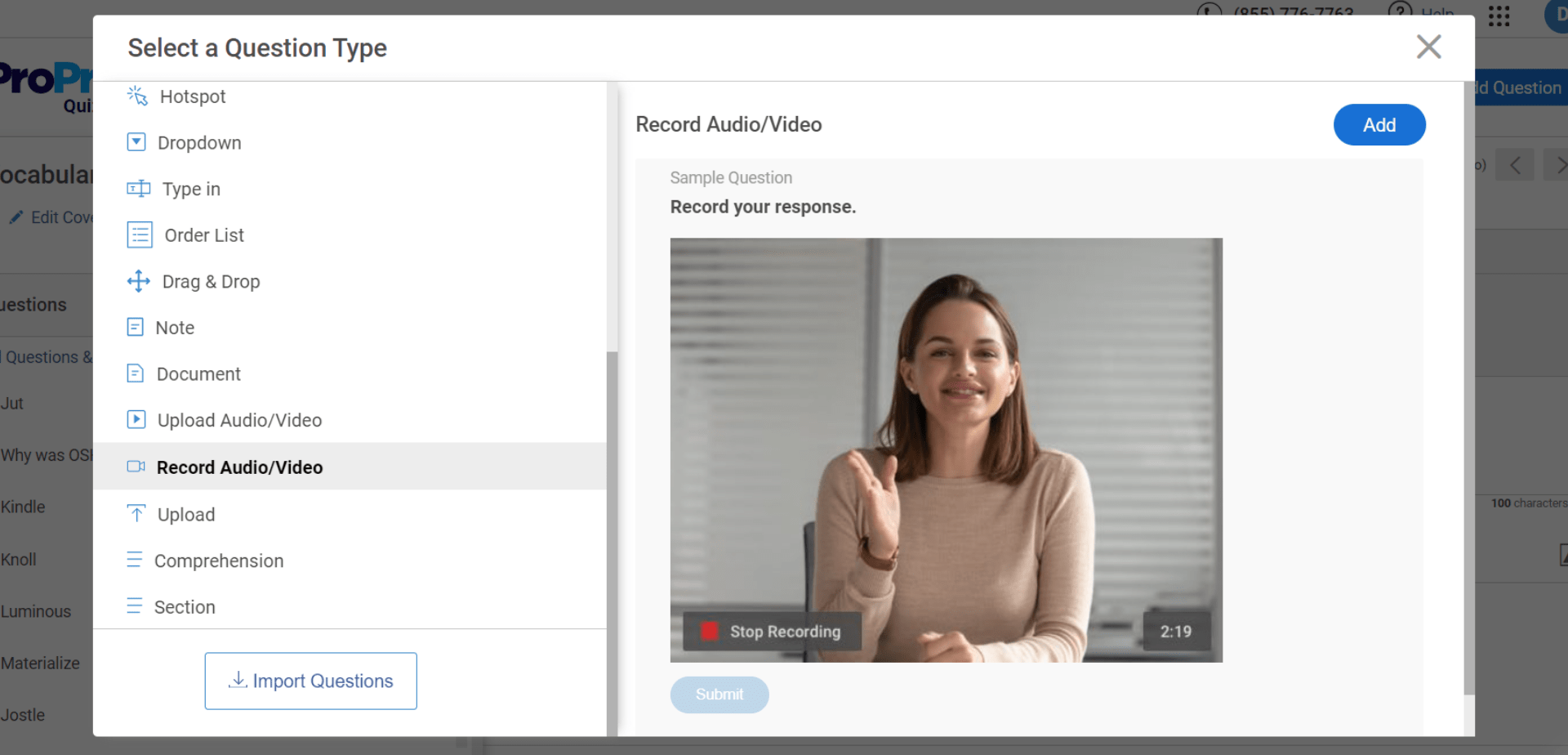The height and width of the screenshot is (755, 1568).
Task: Select the Upload Audio/Video play icon
Action: point(136,420)
